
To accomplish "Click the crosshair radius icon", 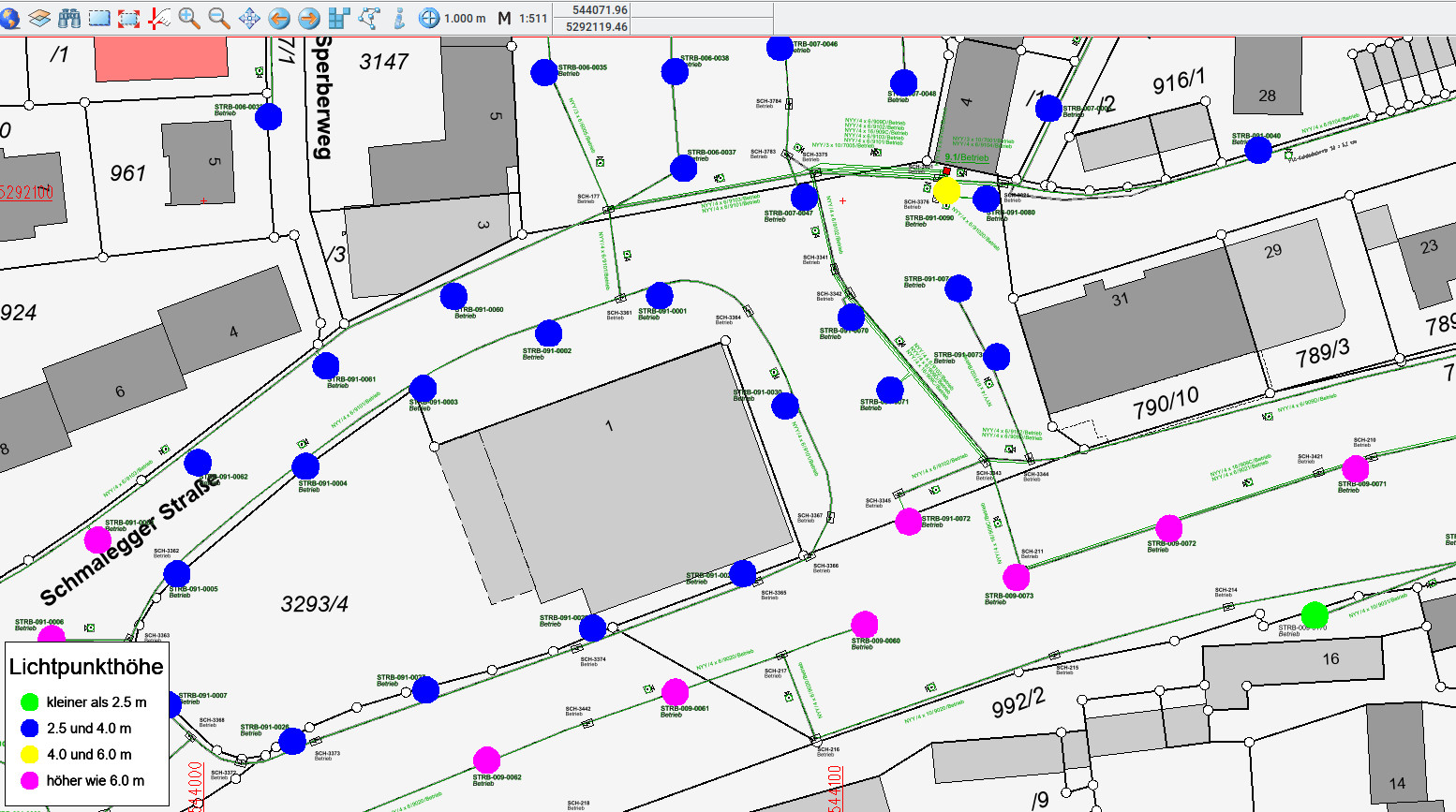I will click(x=429, y=18).
